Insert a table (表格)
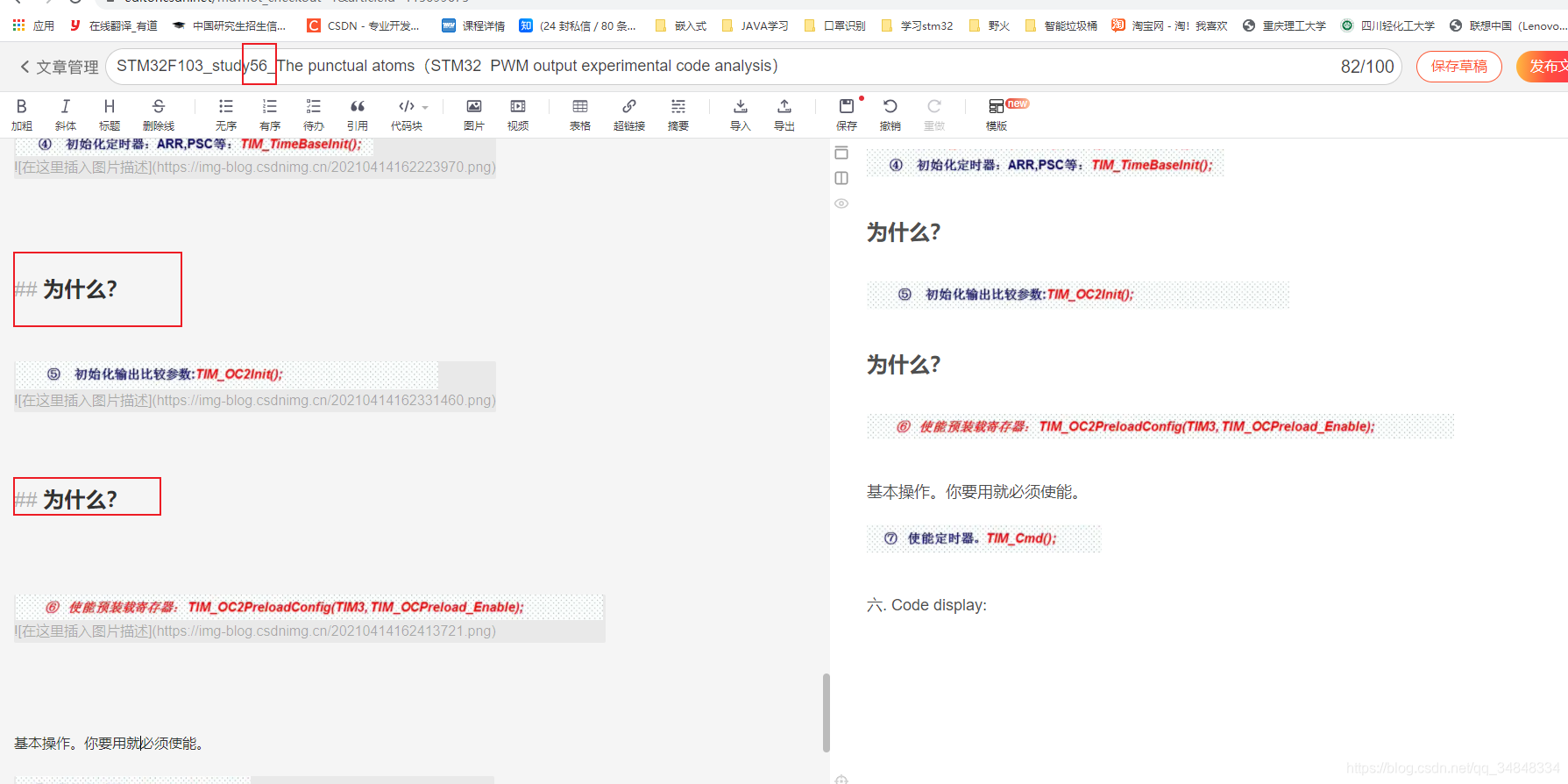 [x=580, y=115]
